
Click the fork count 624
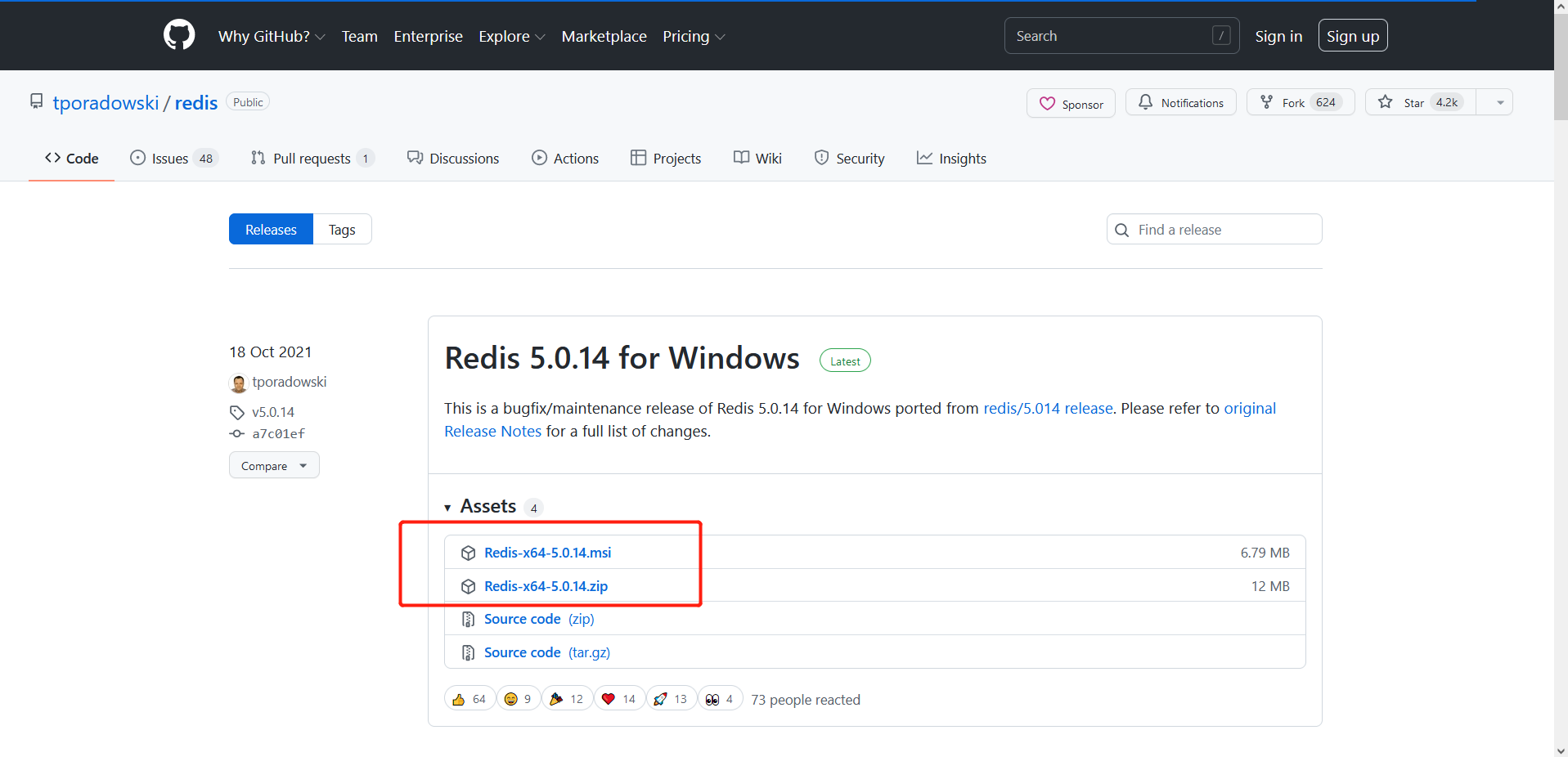[x=1326, y=102]
